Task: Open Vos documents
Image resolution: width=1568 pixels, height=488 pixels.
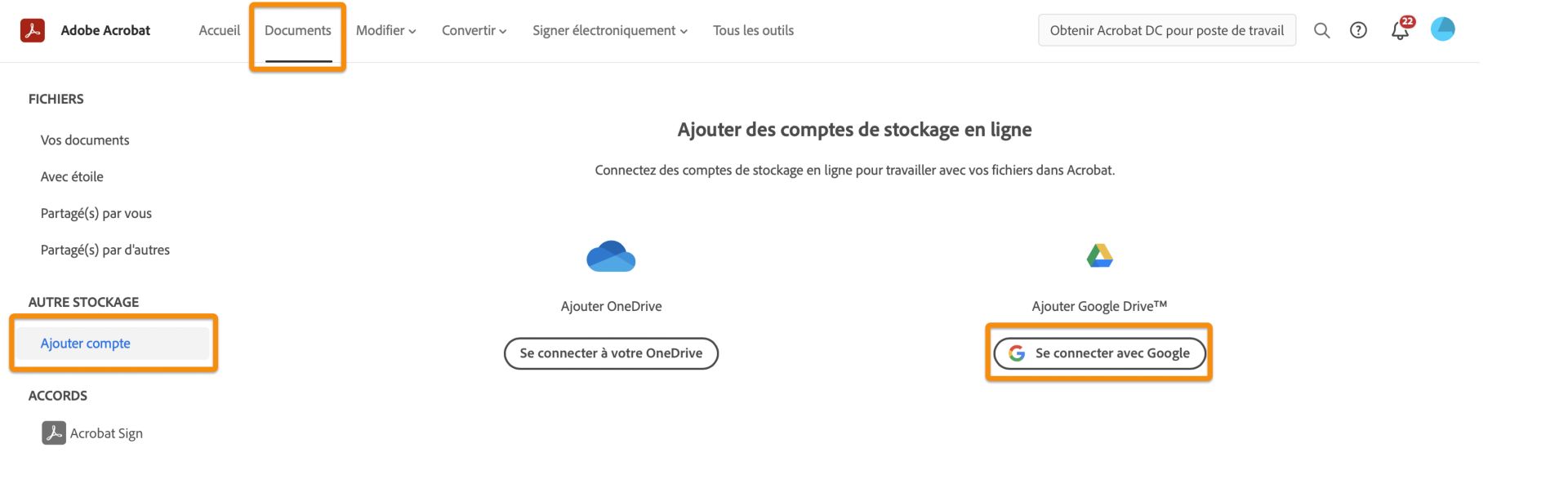Action: pyautogui.click(x=85, y=140)
